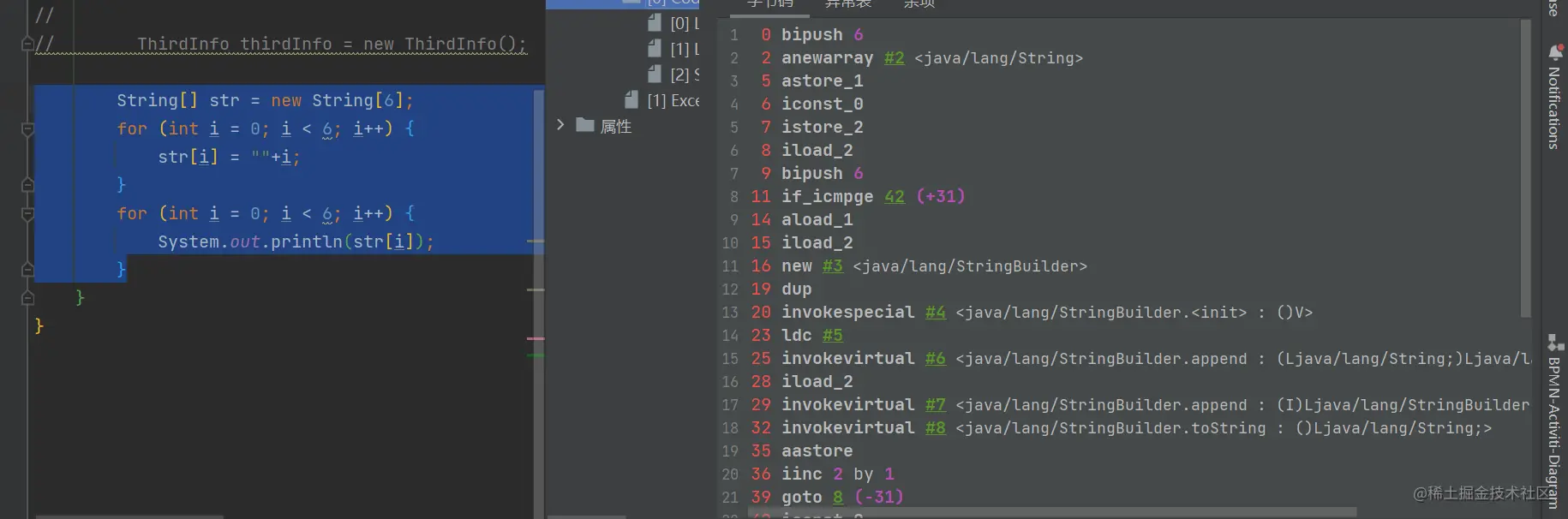This screenshot has height=519, width=1568.
Task: Select the [0] L tree entry file icon
Action: pos(655,23)
